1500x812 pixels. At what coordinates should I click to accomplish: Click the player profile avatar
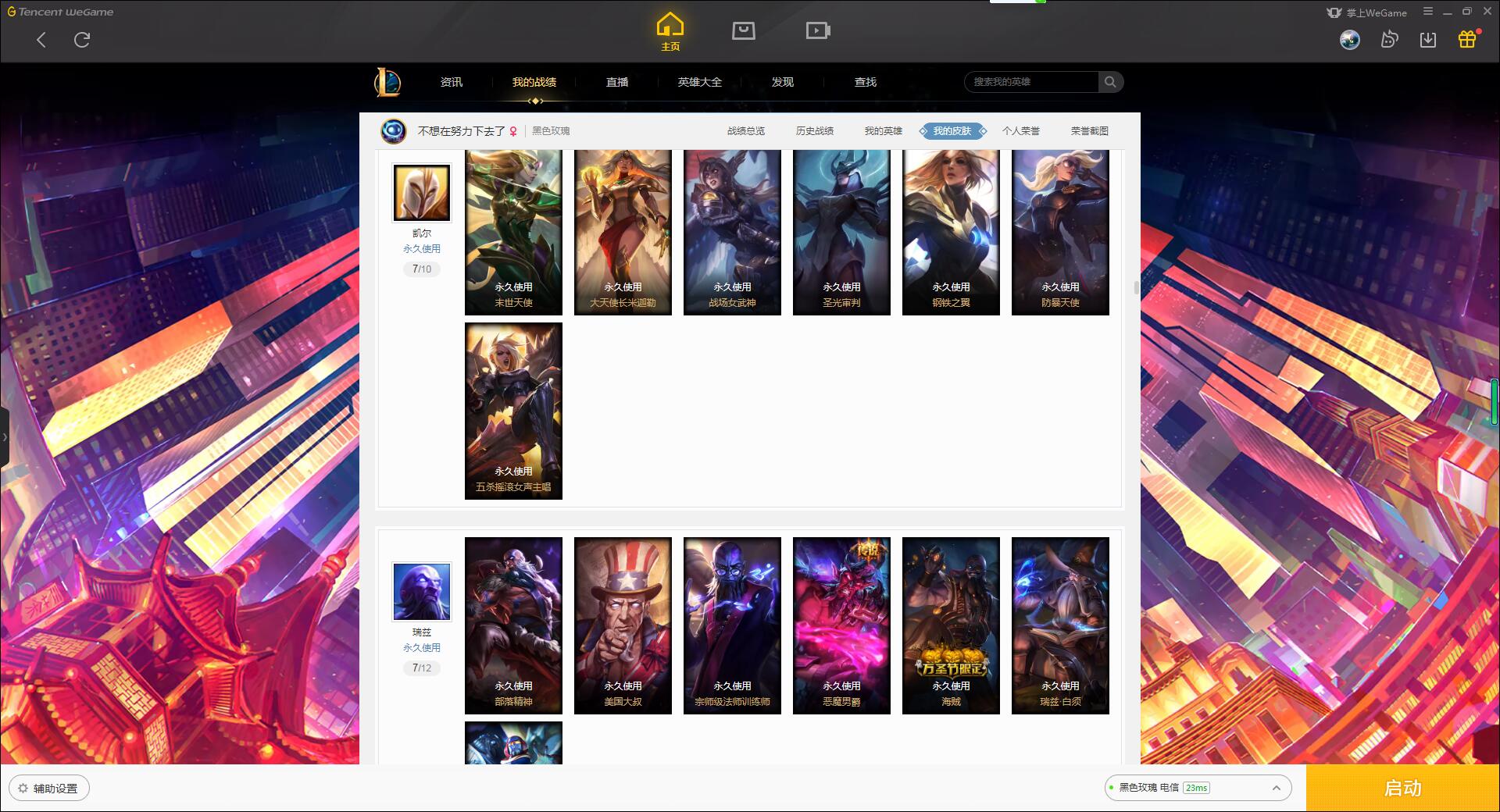pyautogui.click(x=394, y=131)
